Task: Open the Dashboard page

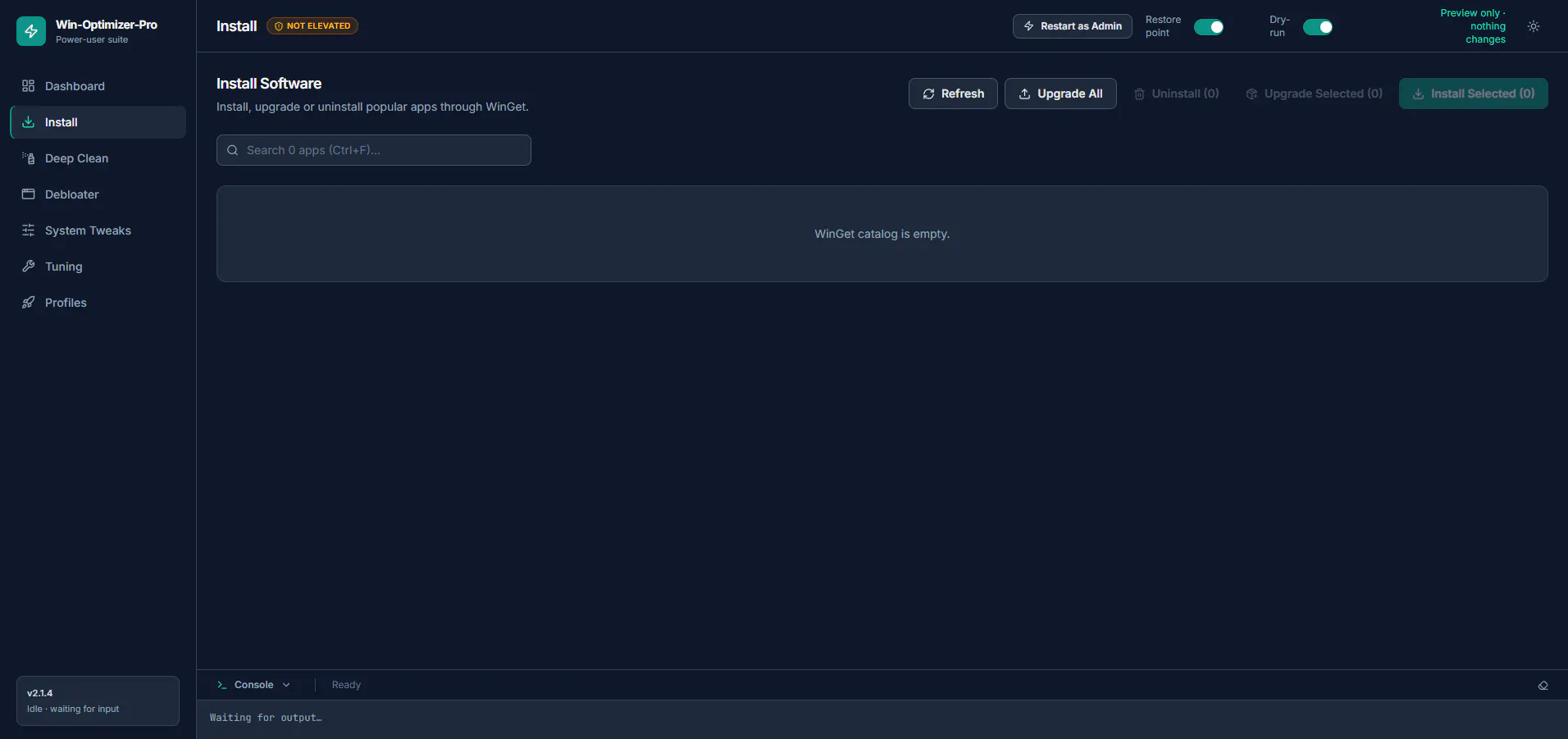Action: pos(98,86)
